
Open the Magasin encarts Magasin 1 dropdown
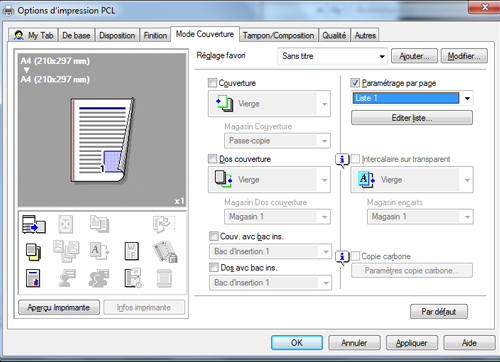420,217
